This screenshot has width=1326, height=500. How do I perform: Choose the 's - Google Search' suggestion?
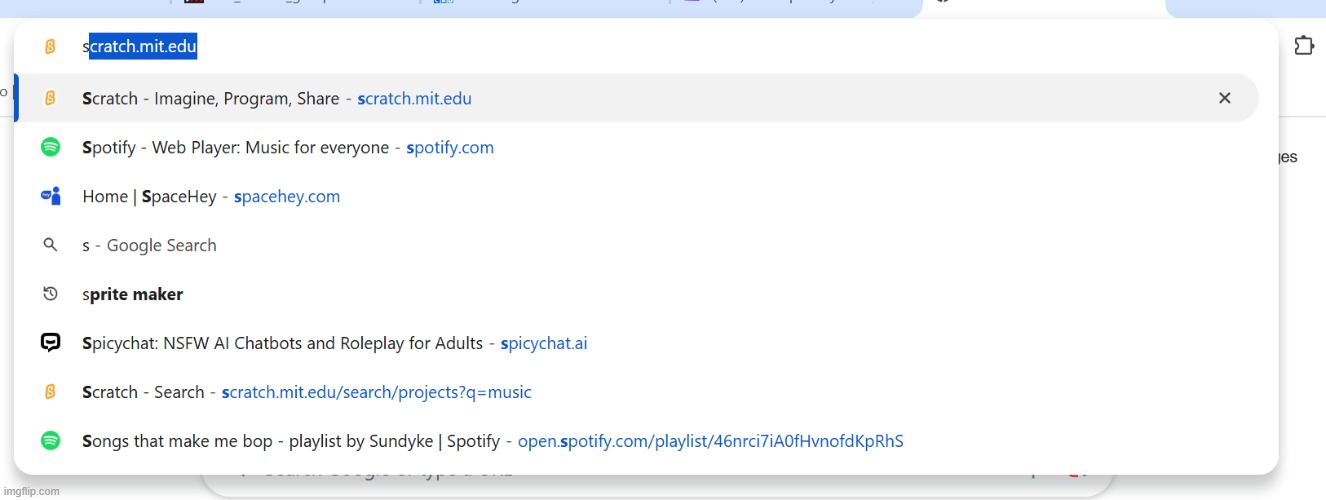pyautogui.click(x=636, y=245)
